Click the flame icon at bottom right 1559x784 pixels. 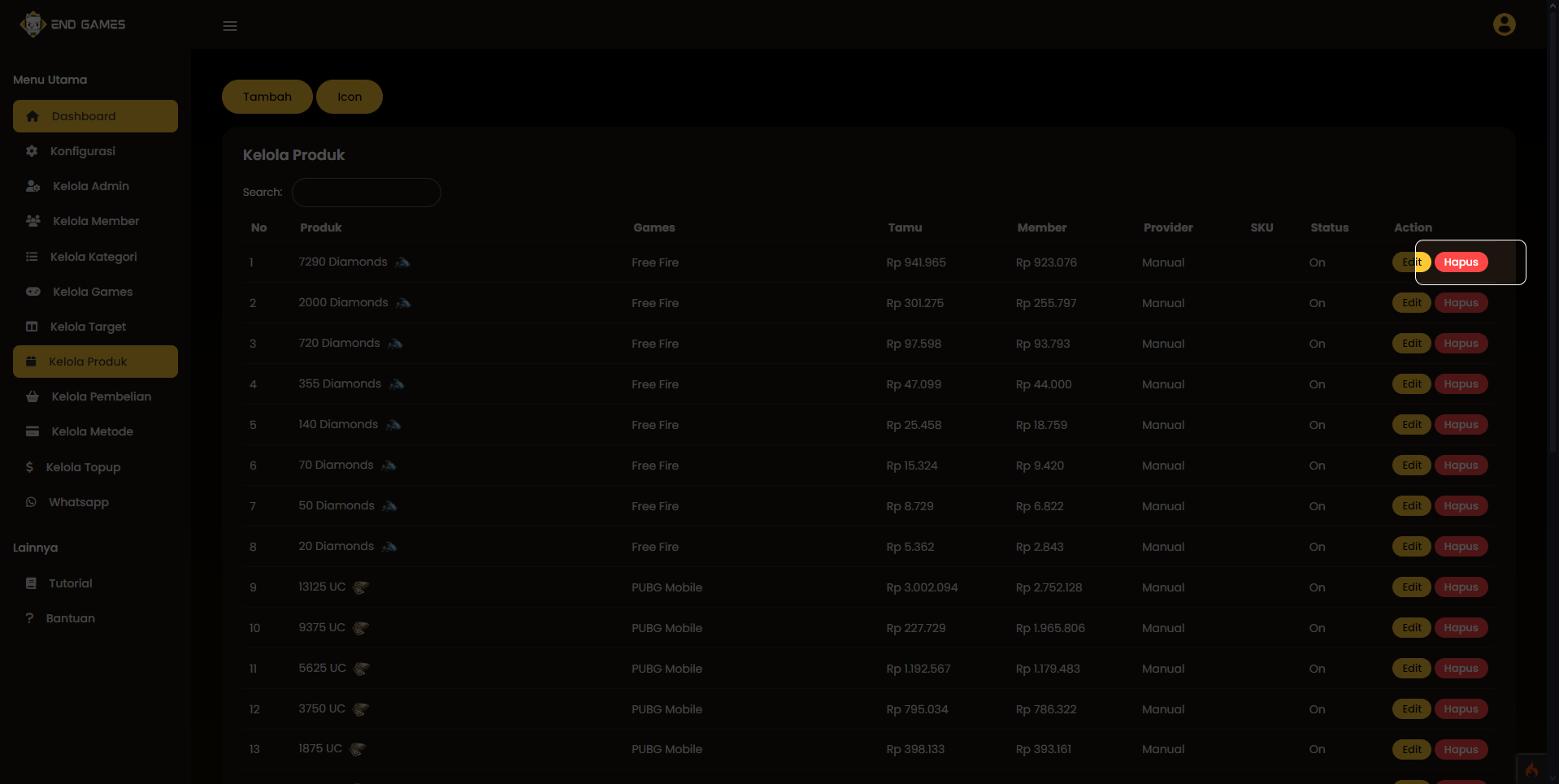1531,769
